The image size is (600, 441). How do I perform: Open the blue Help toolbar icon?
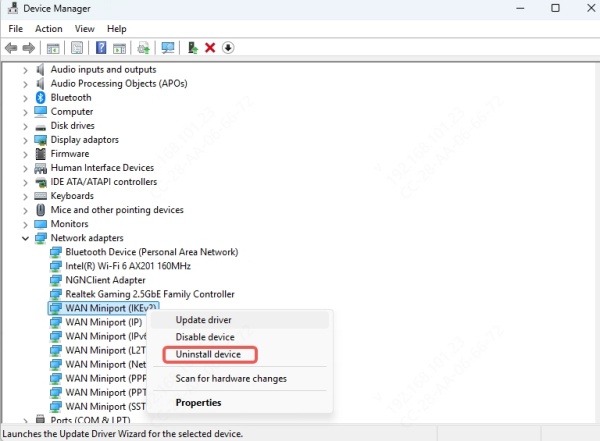click(101, 48)
